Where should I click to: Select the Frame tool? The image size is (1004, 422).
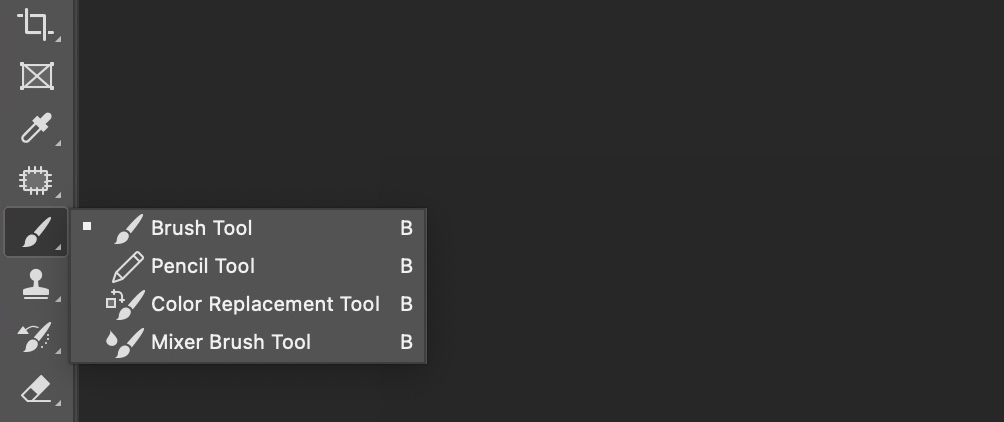pos(36,76)
